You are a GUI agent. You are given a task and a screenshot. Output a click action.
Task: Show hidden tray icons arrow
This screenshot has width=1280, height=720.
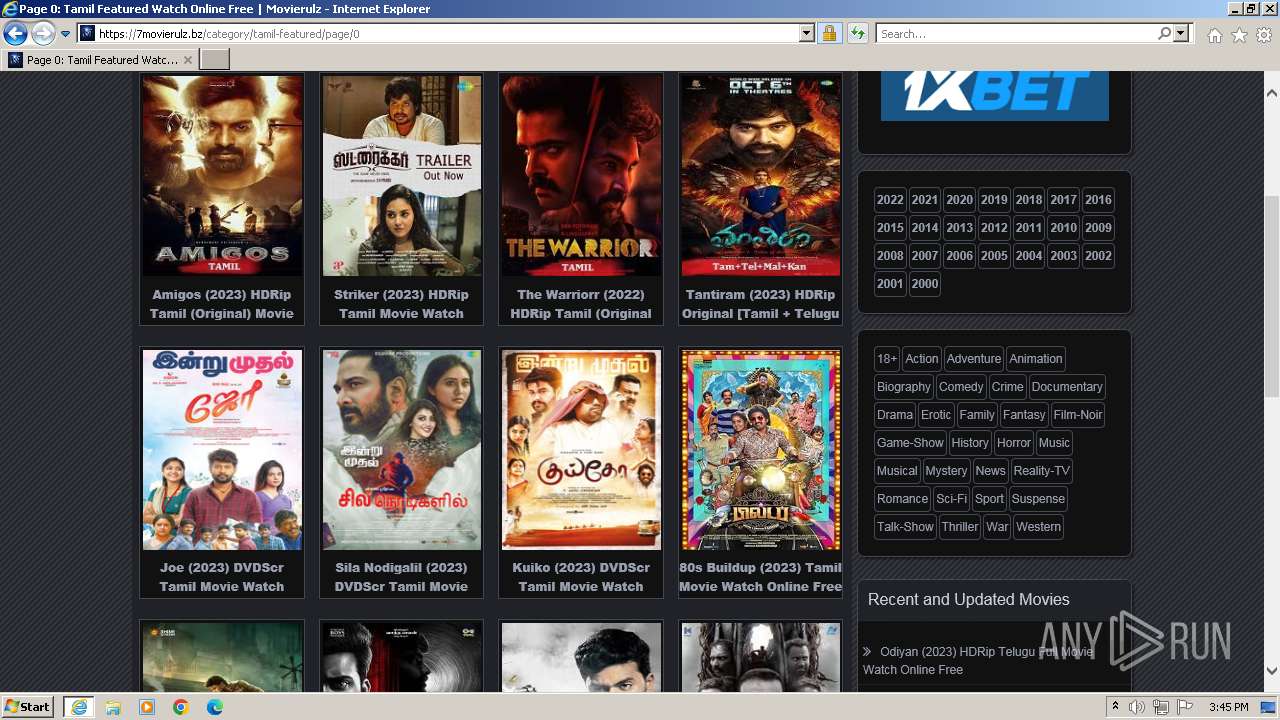coord(1115,707)
